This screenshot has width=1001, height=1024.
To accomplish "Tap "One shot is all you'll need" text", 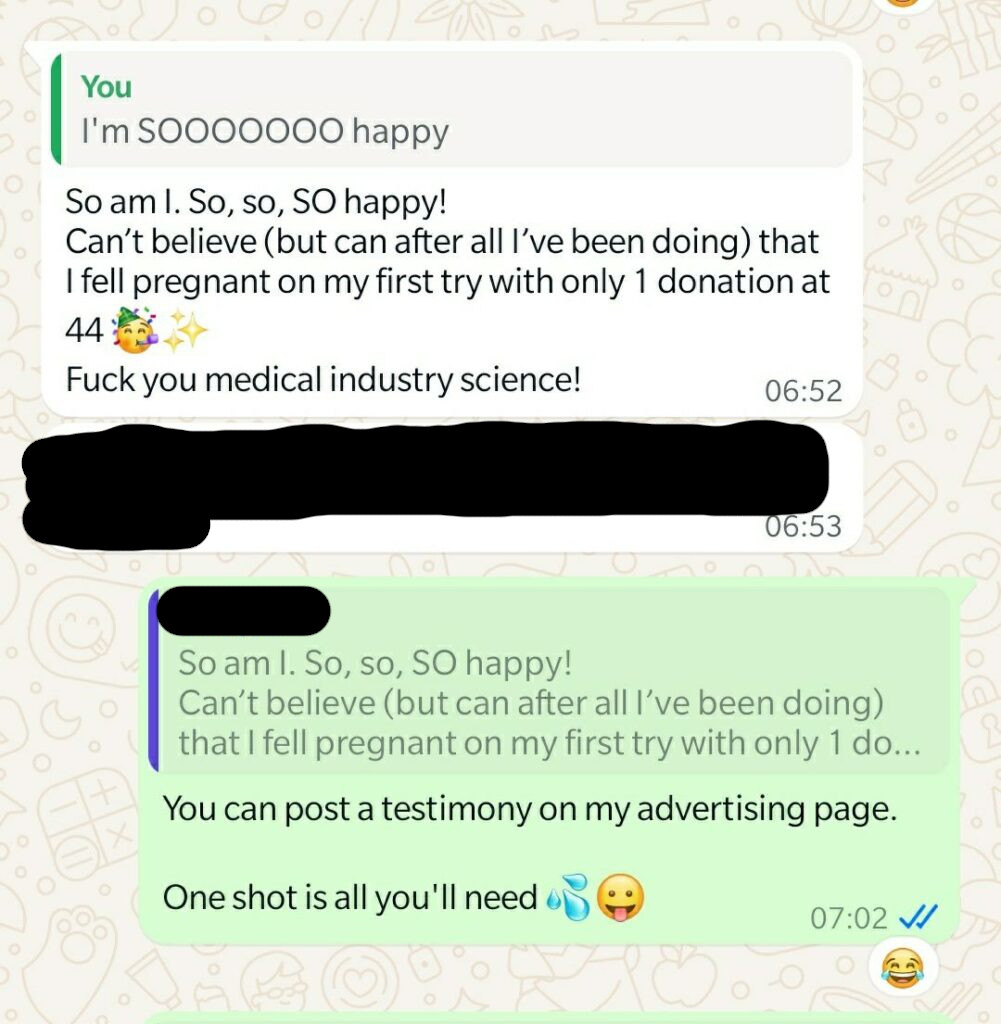I will click(350, 897).
